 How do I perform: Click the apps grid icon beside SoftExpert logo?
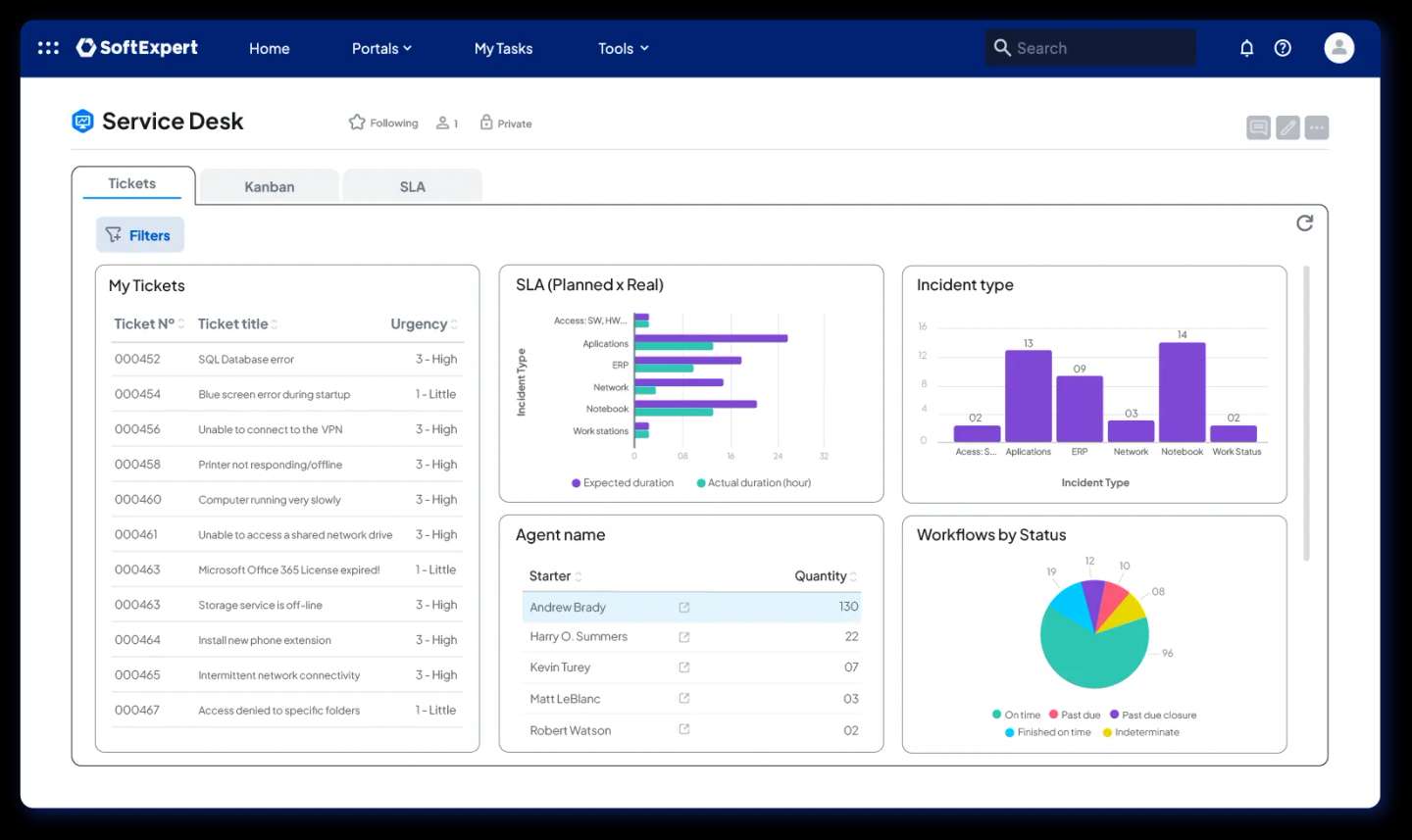click(x=47, y=47)
